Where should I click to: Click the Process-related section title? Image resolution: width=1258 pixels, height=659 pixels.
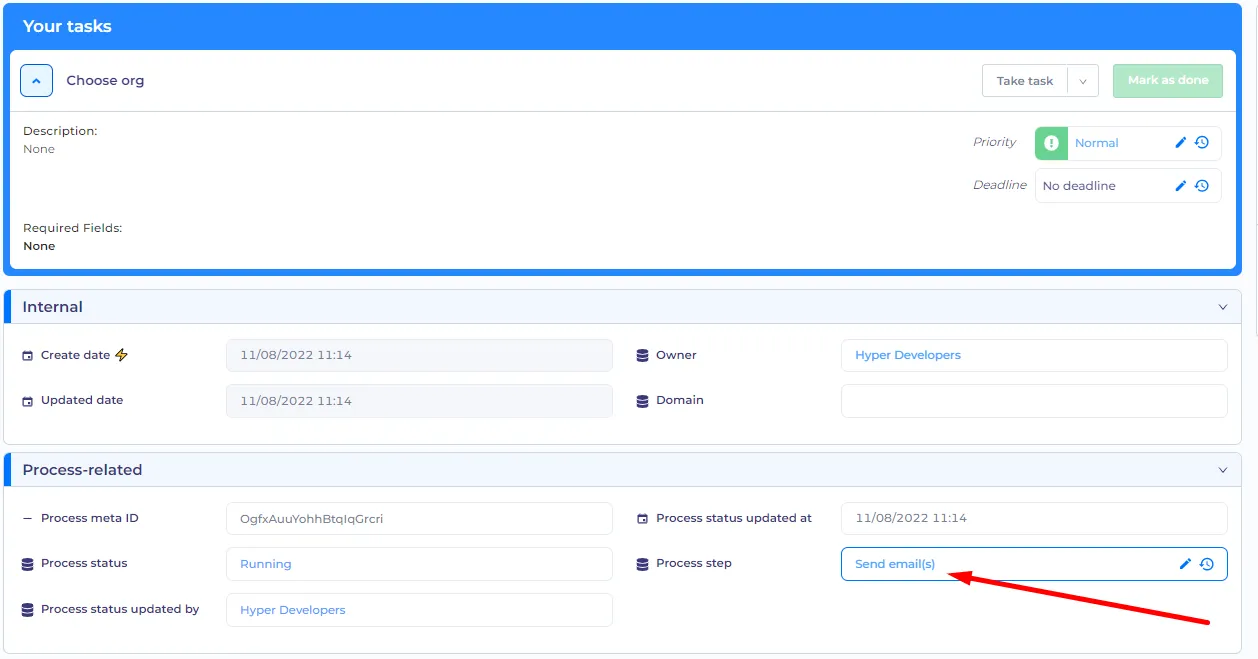[x=83, y=470]
